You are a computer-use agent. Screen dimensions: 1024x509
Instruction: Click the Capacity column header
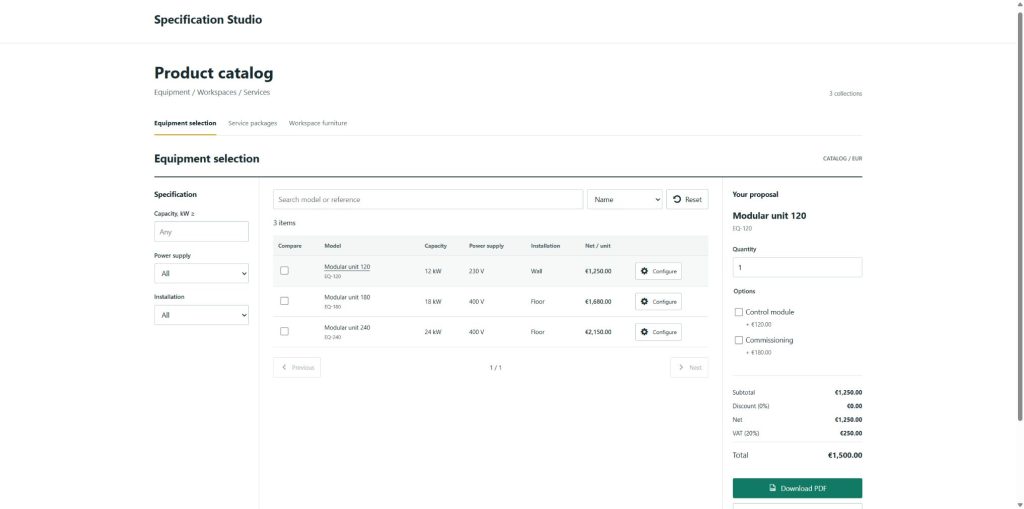point(436,246)
